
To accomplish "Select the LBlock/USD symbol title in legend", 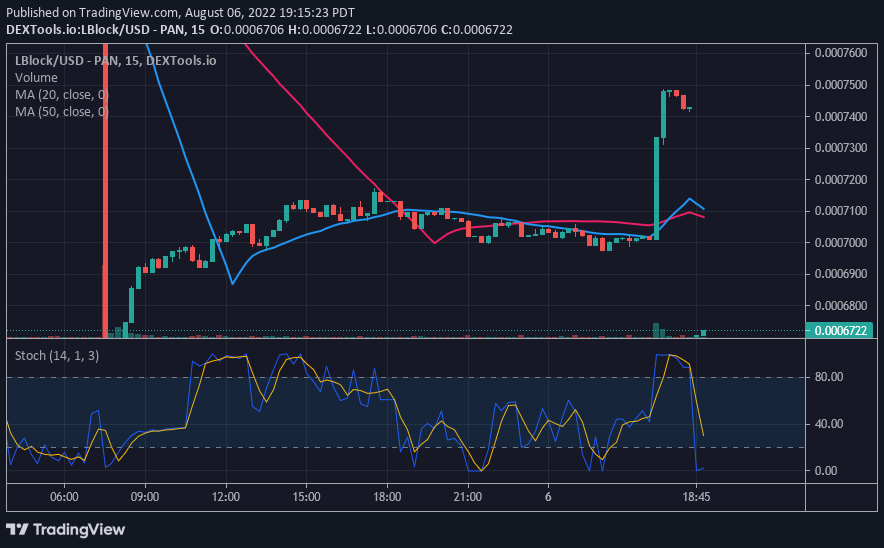I will 115,60.
